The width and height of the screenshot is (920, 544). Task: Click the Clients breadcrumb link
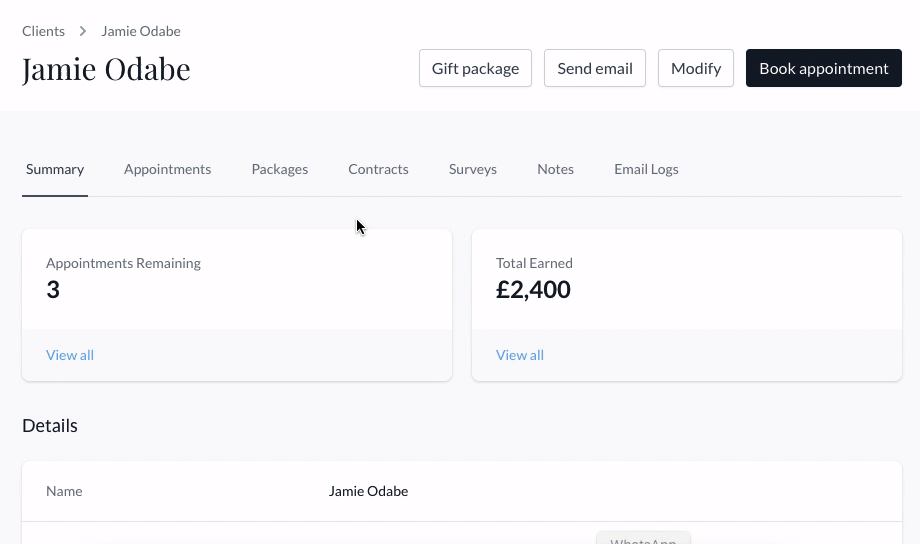[43, 31]
